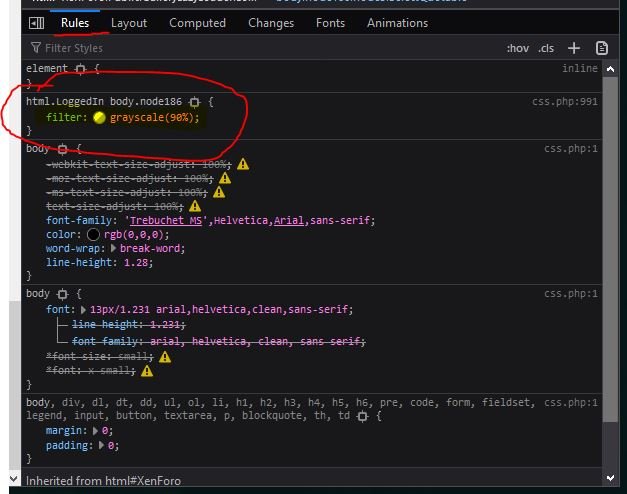
Task: Open css.php:1 link for font-family body rule
Action: point(571,149)
